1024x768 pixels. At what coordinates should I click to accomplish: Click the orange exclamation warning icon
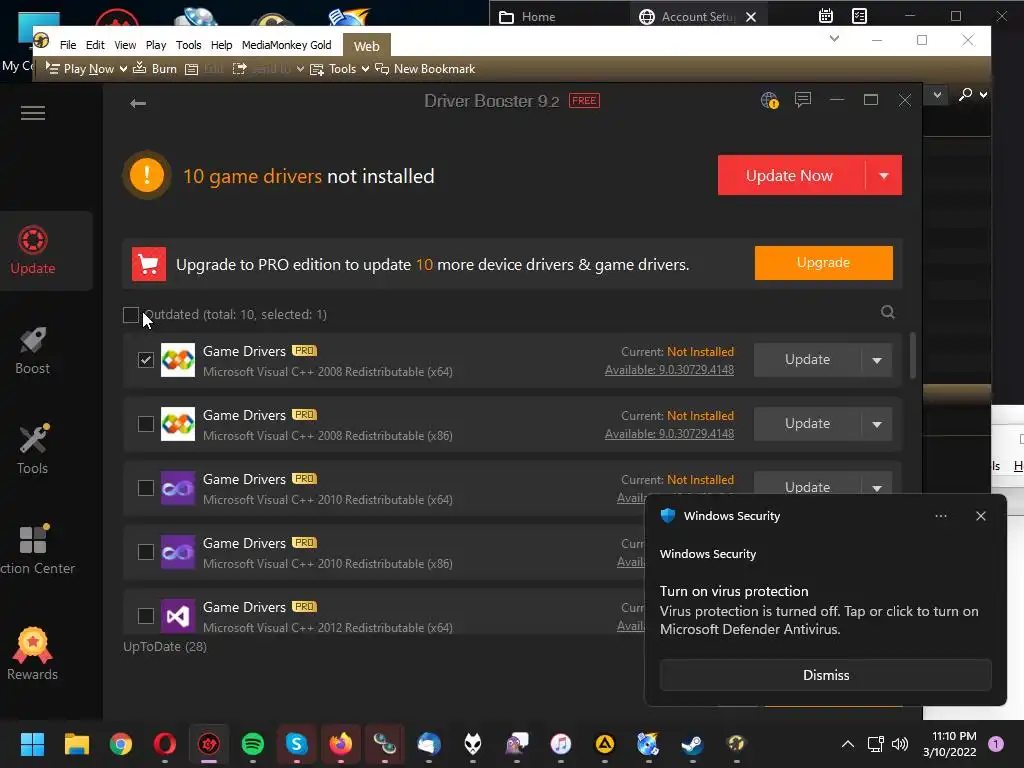(147, 175)
